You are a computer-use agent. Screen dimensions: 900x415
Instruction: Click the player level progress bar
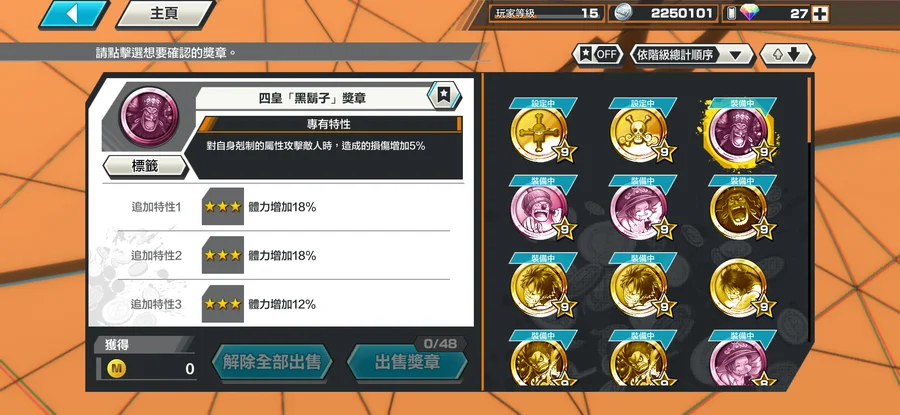[546, 14]
